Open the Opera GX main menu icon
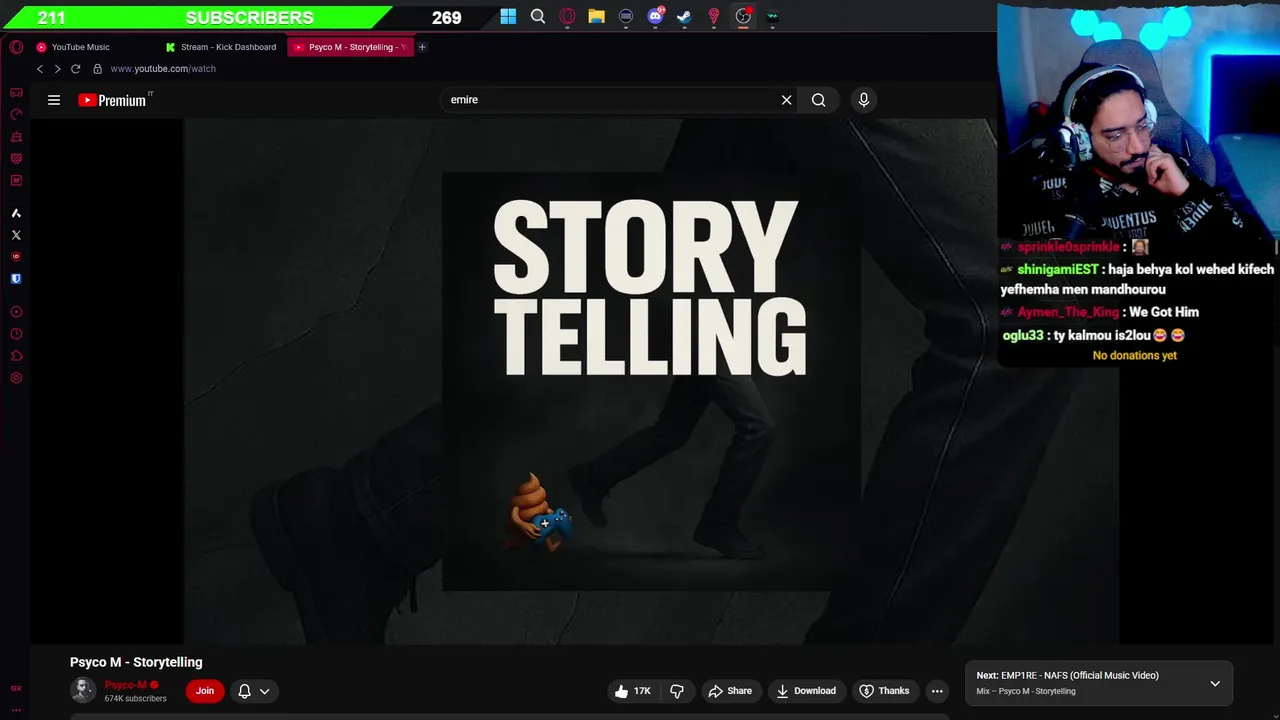 16,47
